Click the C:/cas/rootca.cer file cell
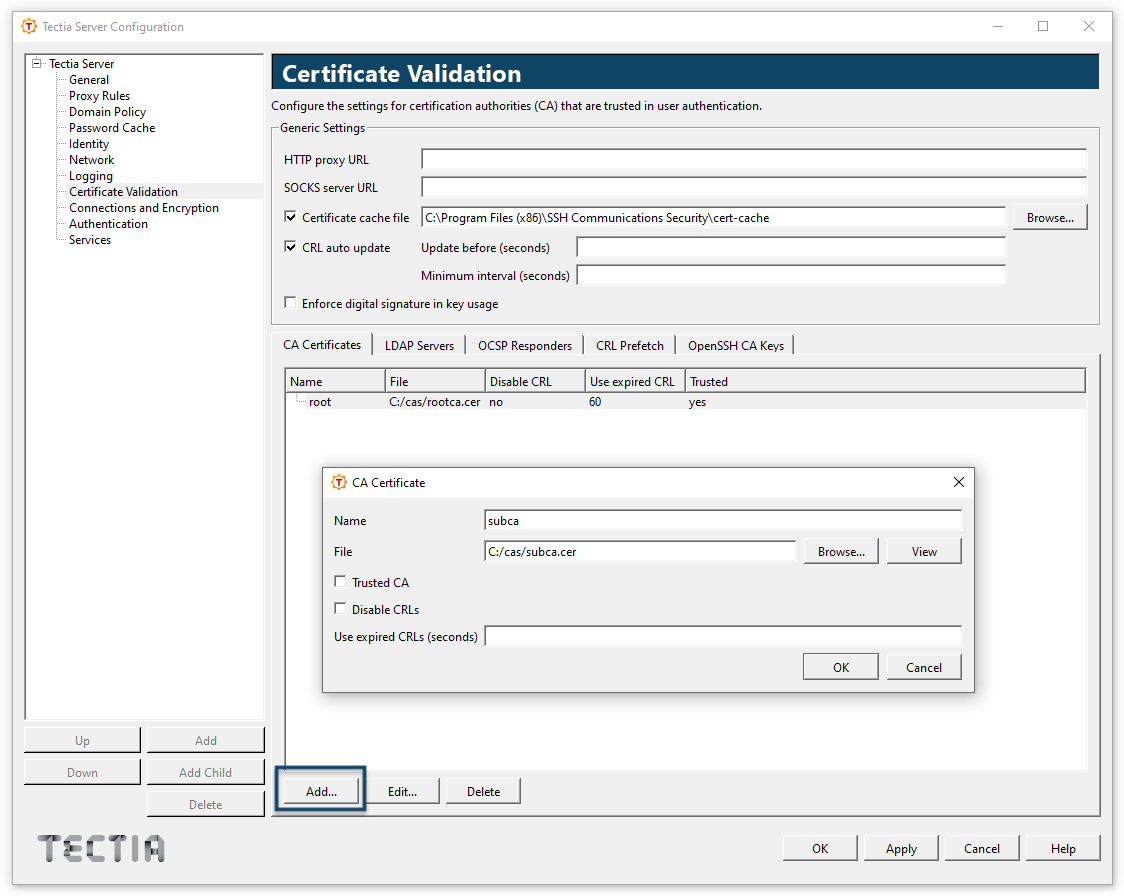Viewport: 1124px width, 896px height. (x=434, y=401)
